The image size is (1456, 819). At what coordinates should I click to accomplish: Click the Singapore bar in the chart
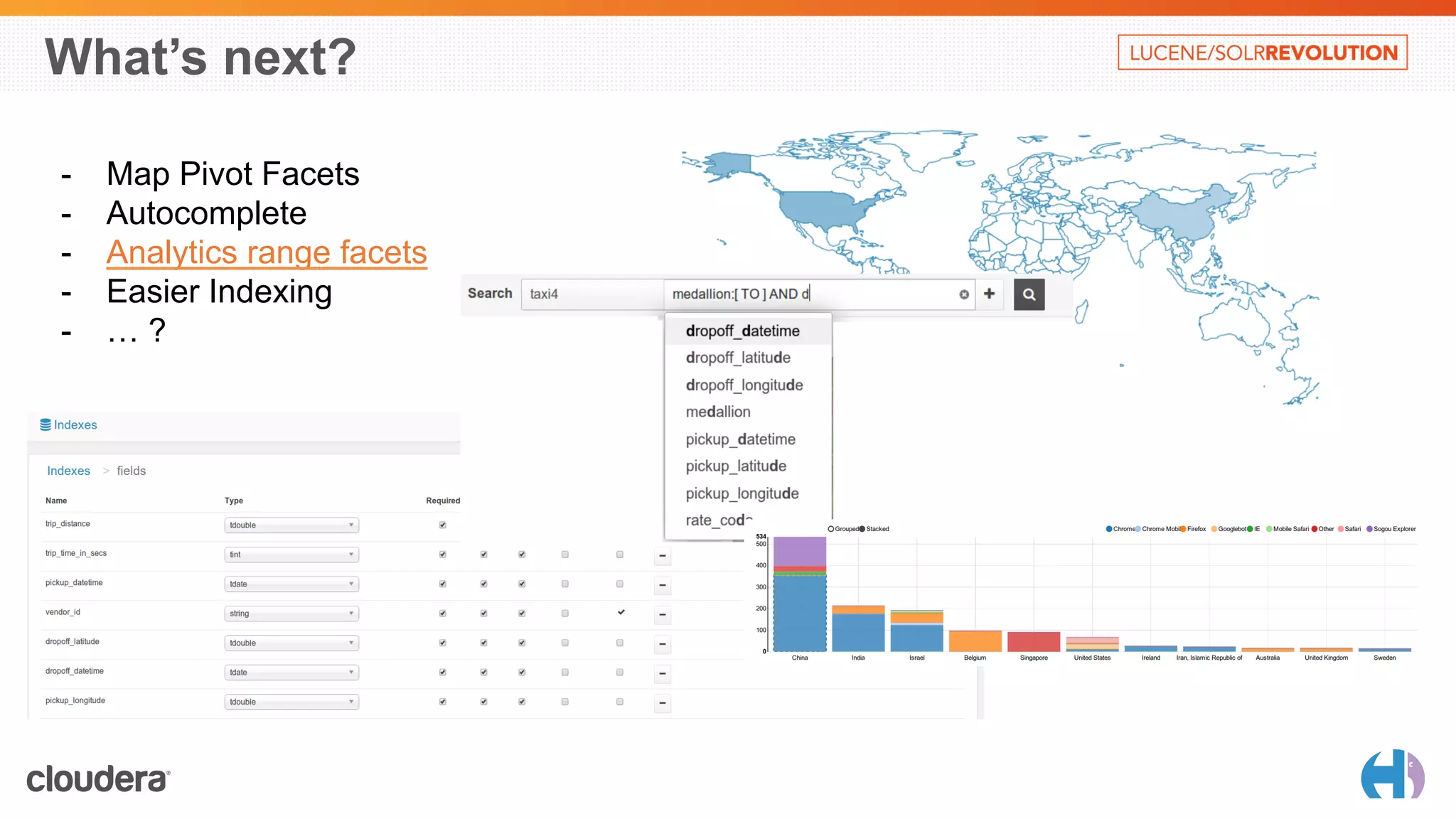(1034, 641)
